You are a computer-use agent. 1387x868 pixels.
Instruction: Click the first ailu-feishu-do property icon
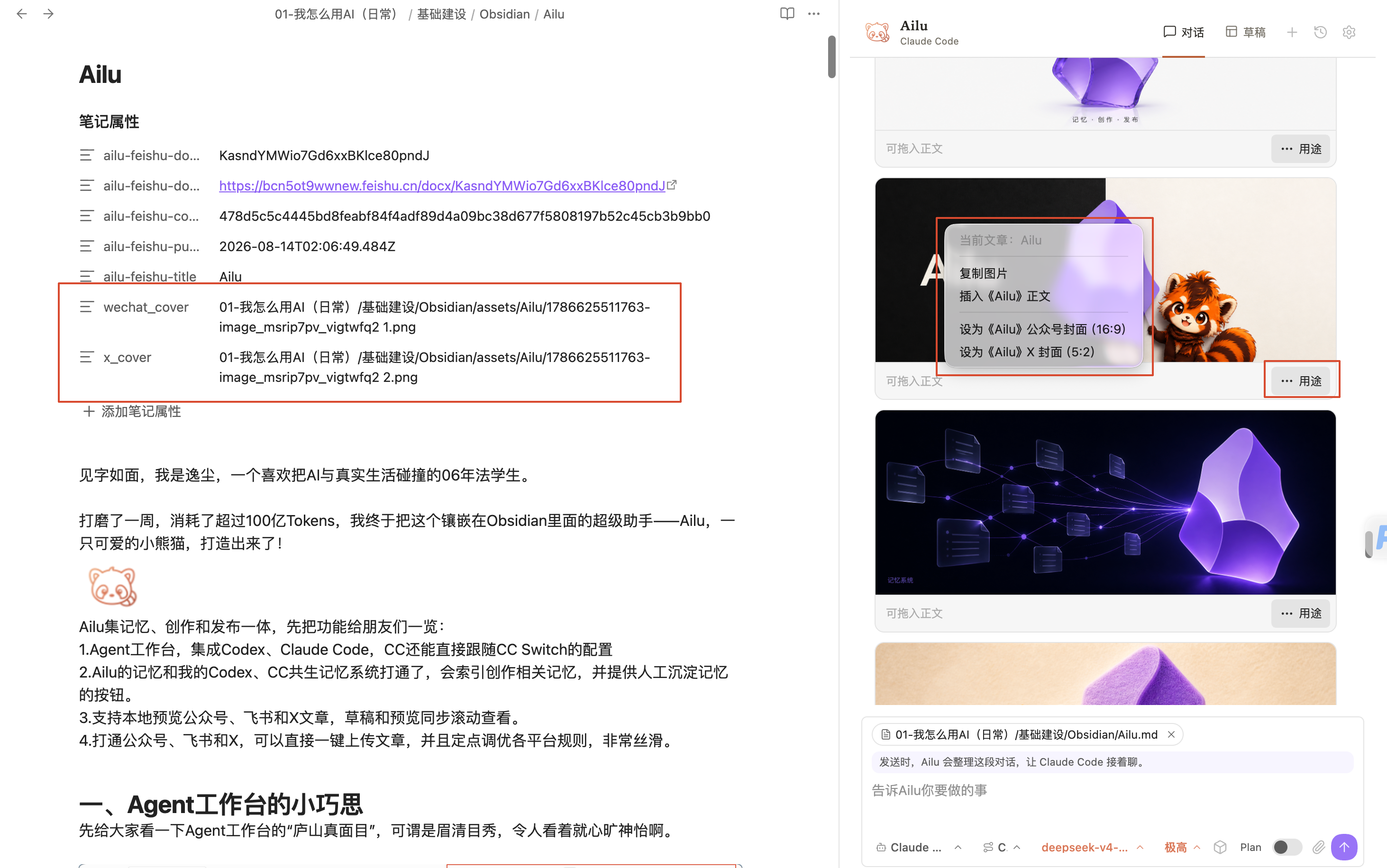click(x=87, y=155)
